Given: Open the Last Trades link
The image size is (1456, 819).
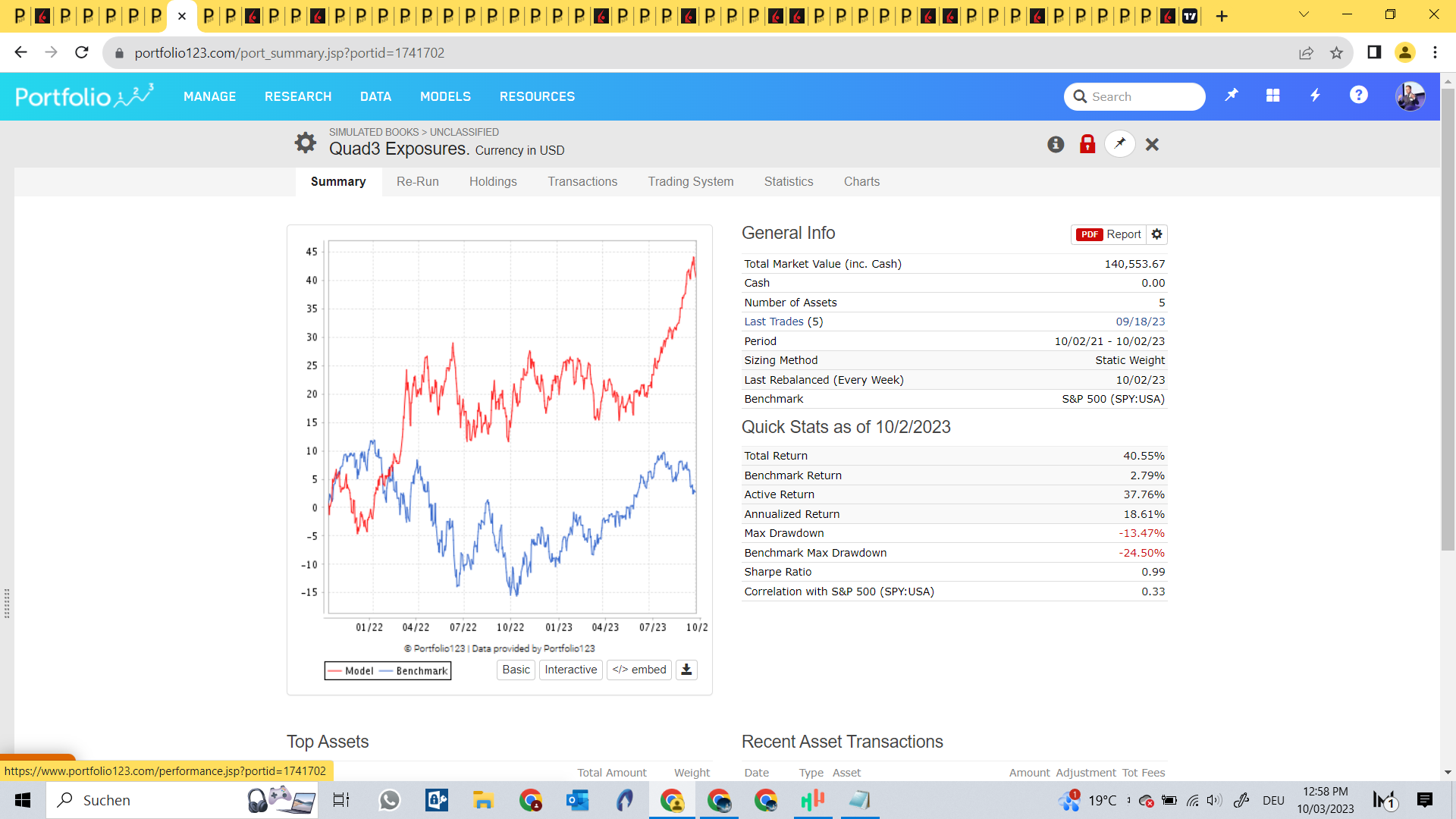Looking at the screenshot, I should coord(773,322).
